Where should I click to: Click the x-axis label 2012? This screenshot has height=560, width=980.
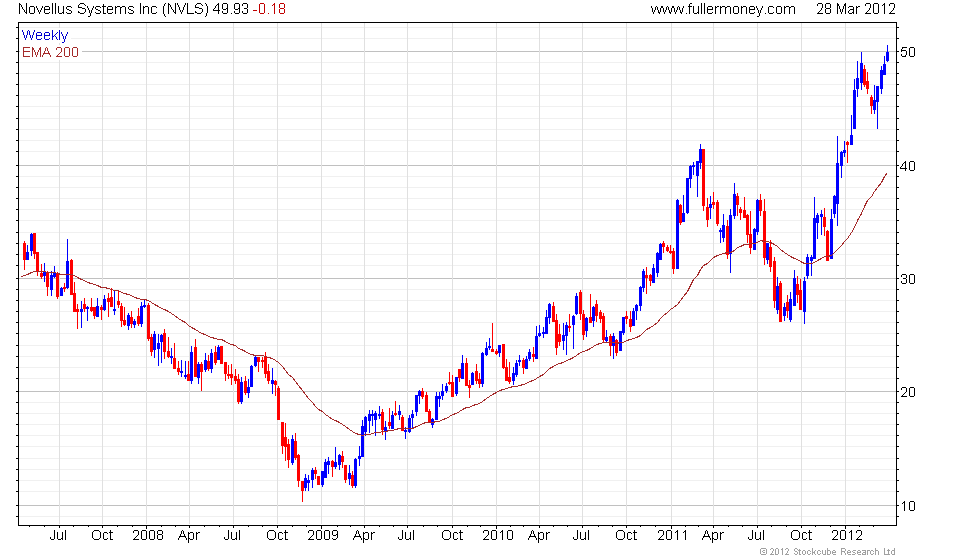pos(847,536)
